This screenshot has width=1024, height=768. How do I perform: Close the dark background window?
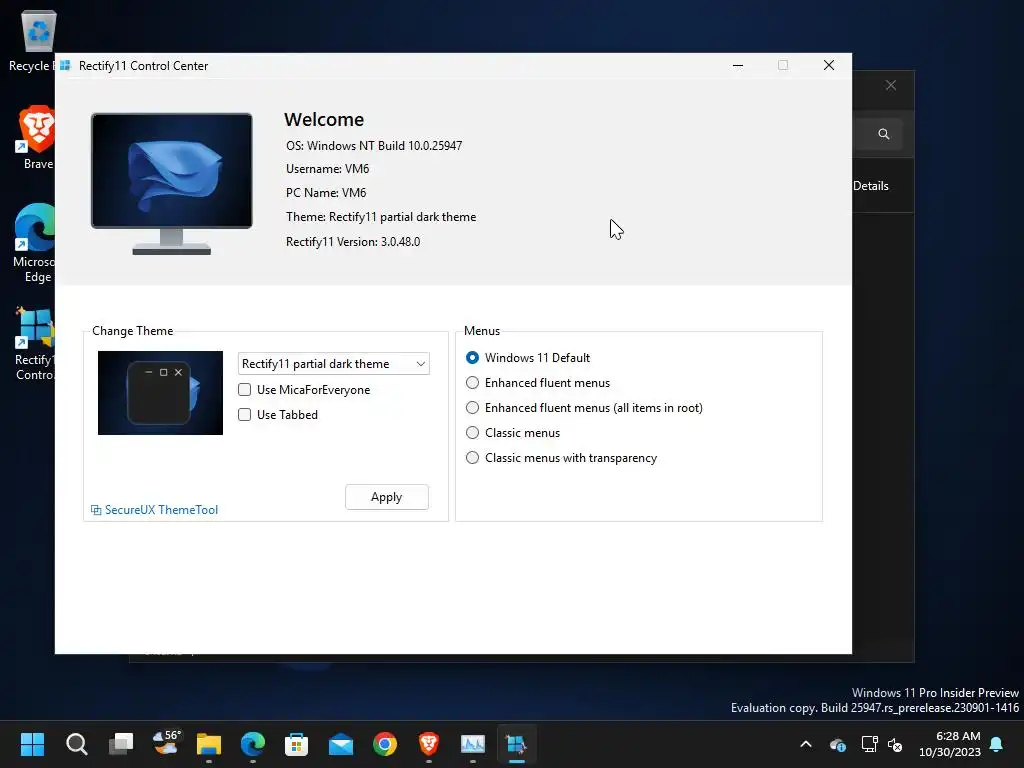pyautogui.click(x=891, y=86)
